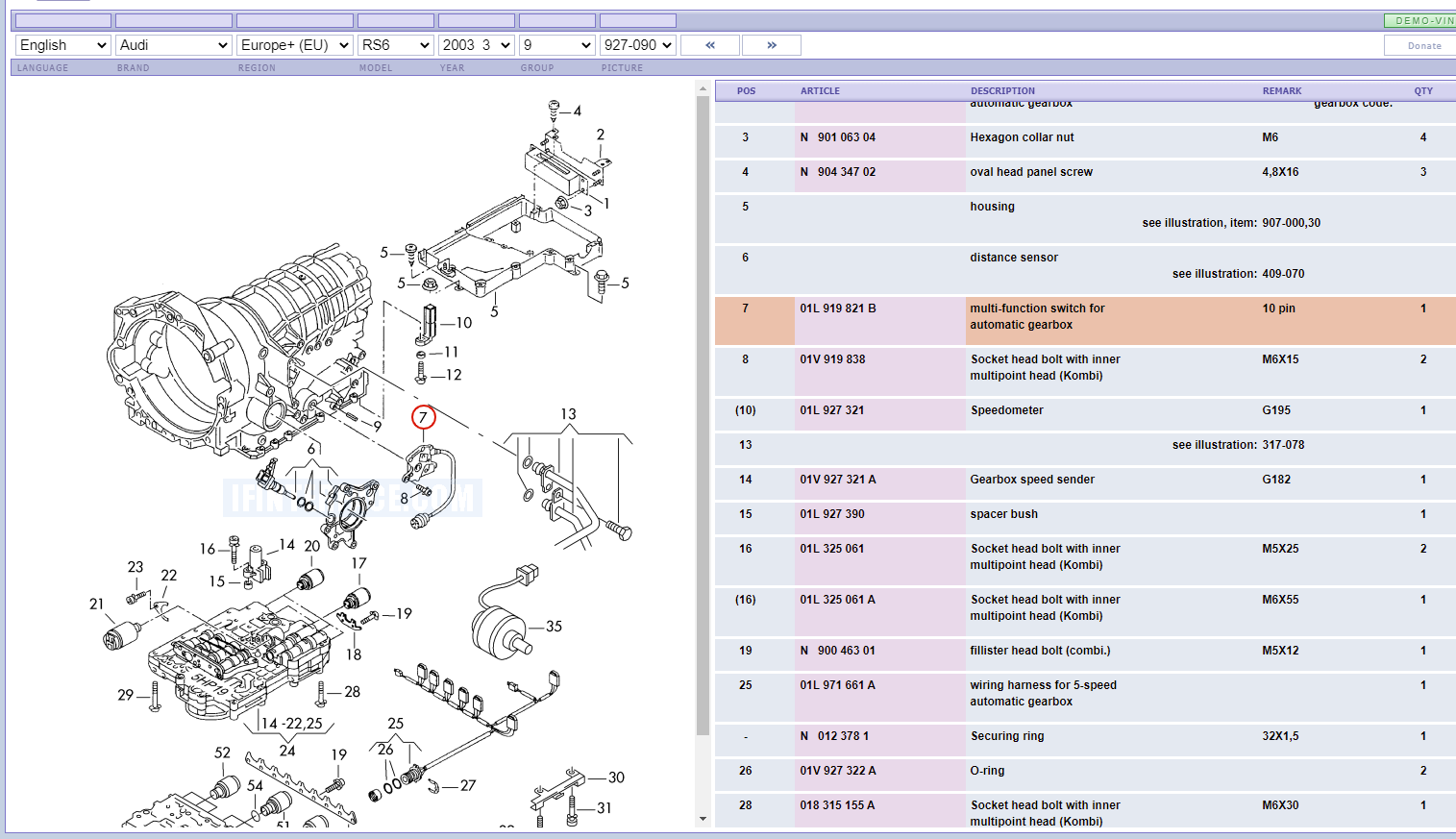
Task: Click the green DEMO-VIN button
Action: click(x=1420, y=20)
